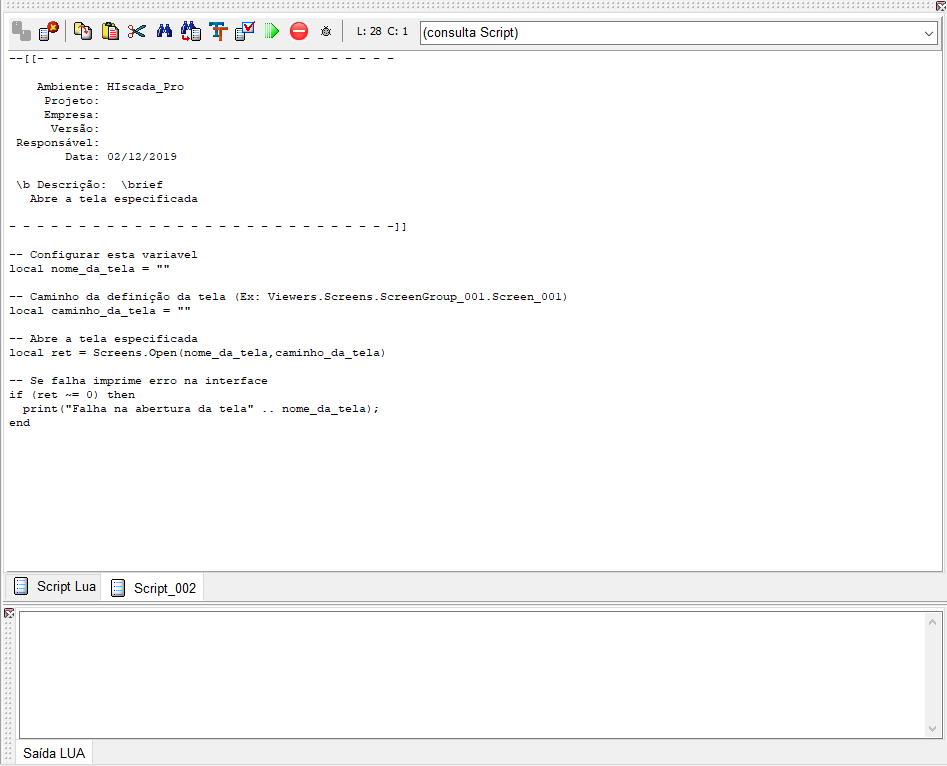Click the 'Se falha imprime erro' comment
The height and width of the screenshot is (766, 947).
138,381
